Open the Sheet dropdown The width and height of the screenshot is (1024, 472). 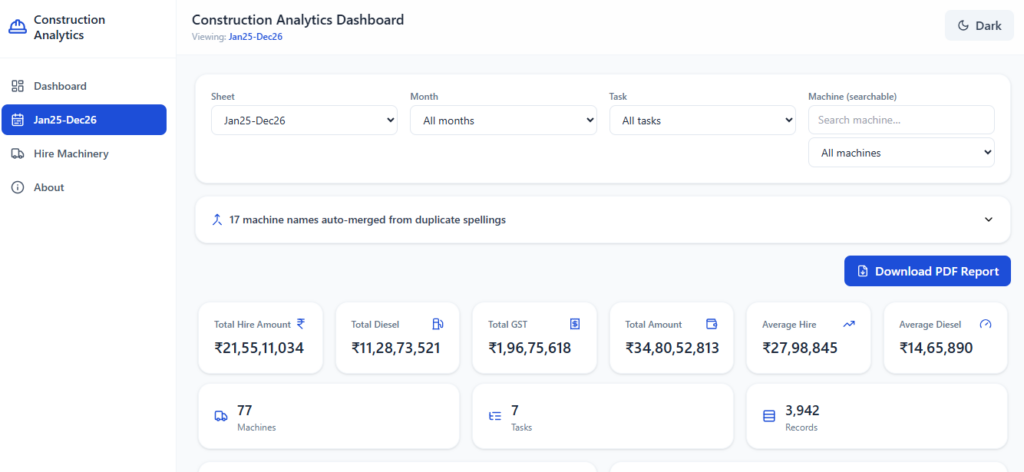[x=304, y=120]
